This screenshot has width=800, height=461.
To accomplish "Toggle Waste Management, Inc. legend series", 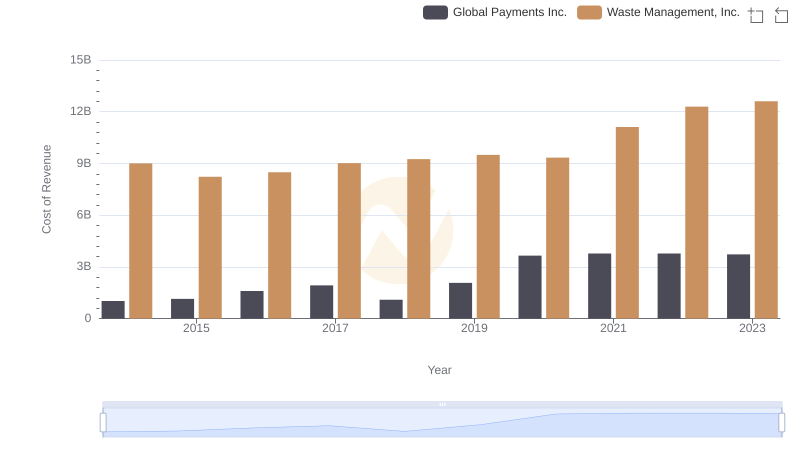I will pyautogui.click(x=658, y=12).
